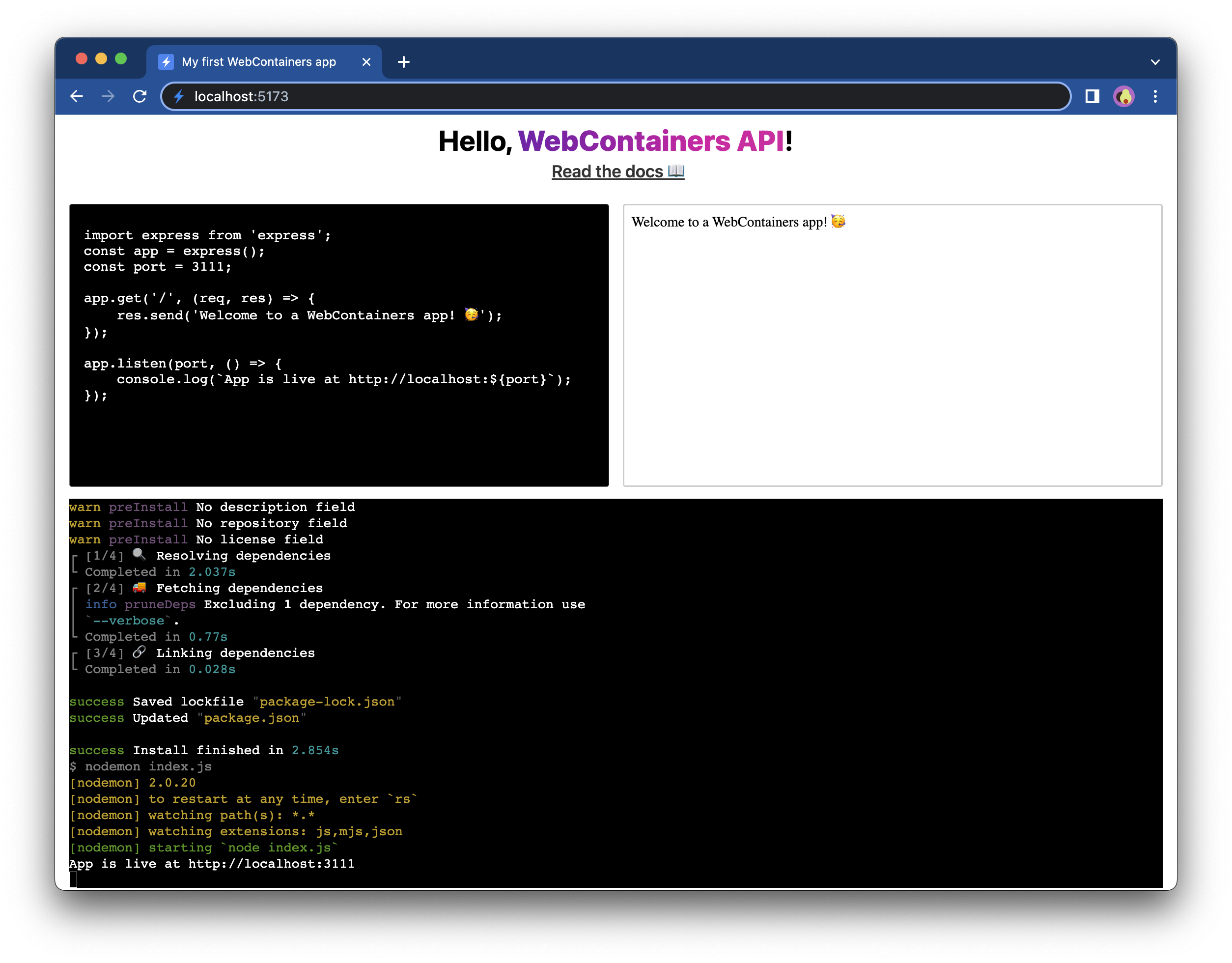Click the browser forward navigation icon
Image resolution: width=1232 pixels, height=963 pixels.
(108, 97)
